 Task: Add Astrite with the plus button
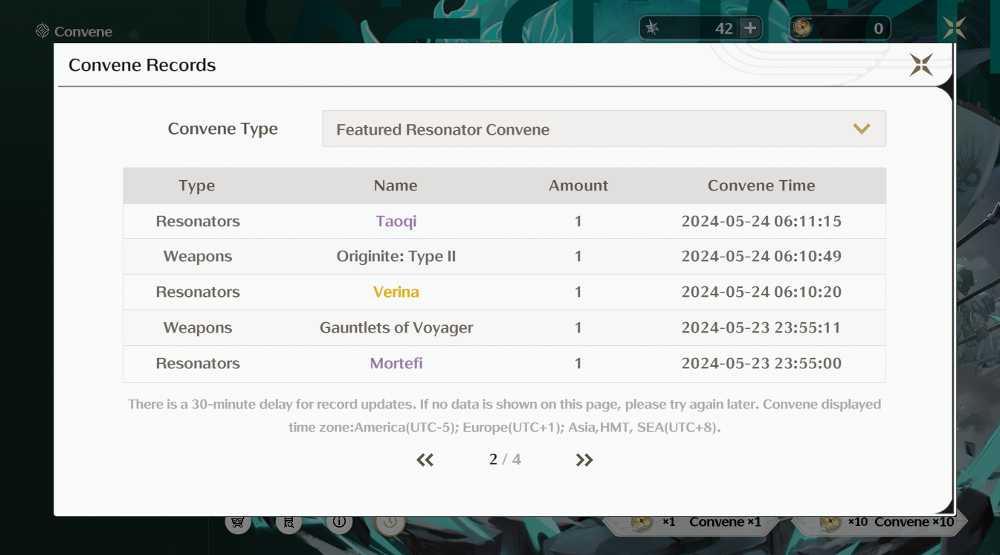[x=751, y=28]
